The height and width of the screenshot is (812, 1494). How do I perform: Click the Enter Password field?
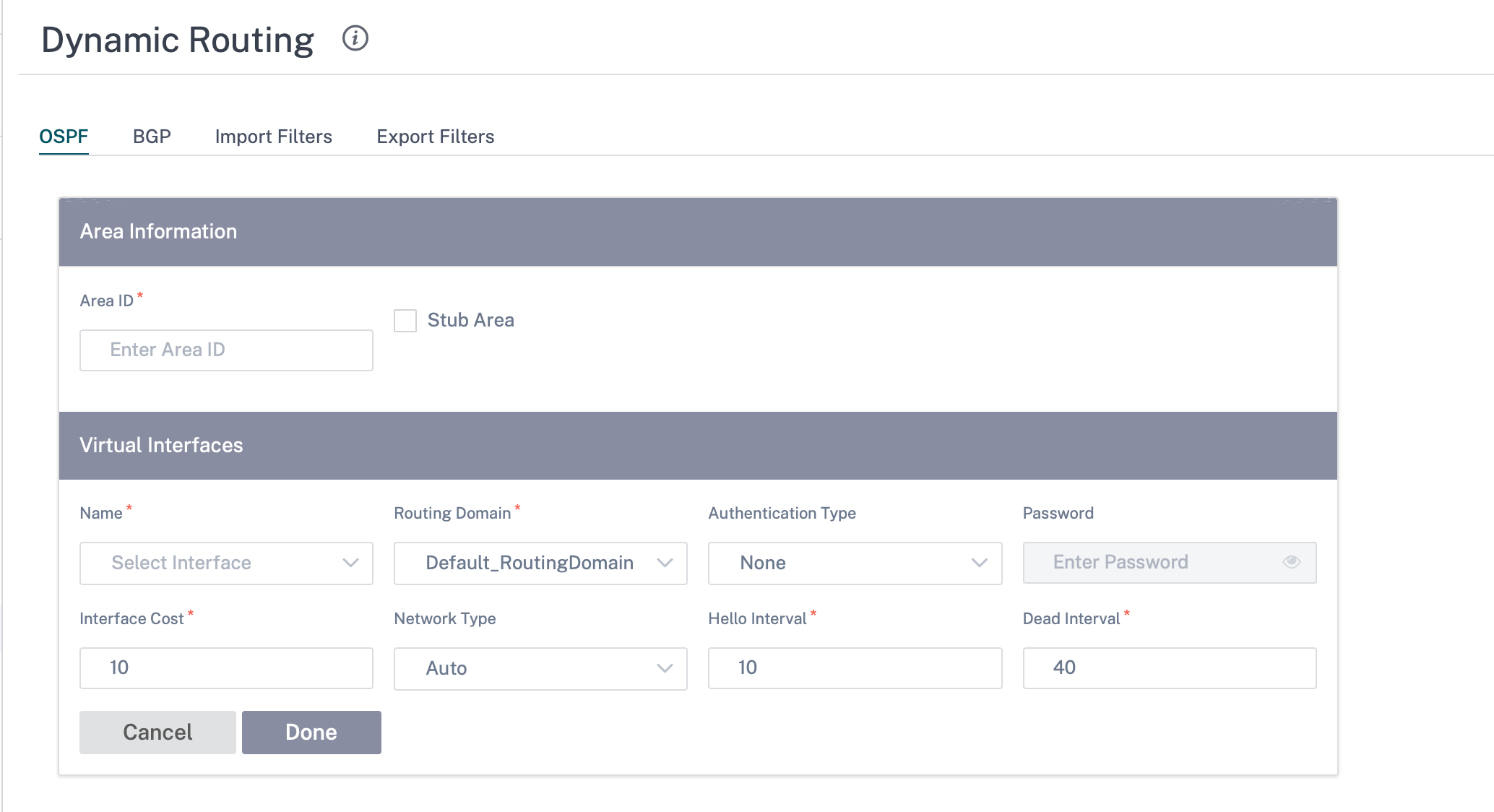coord(1170,563)
